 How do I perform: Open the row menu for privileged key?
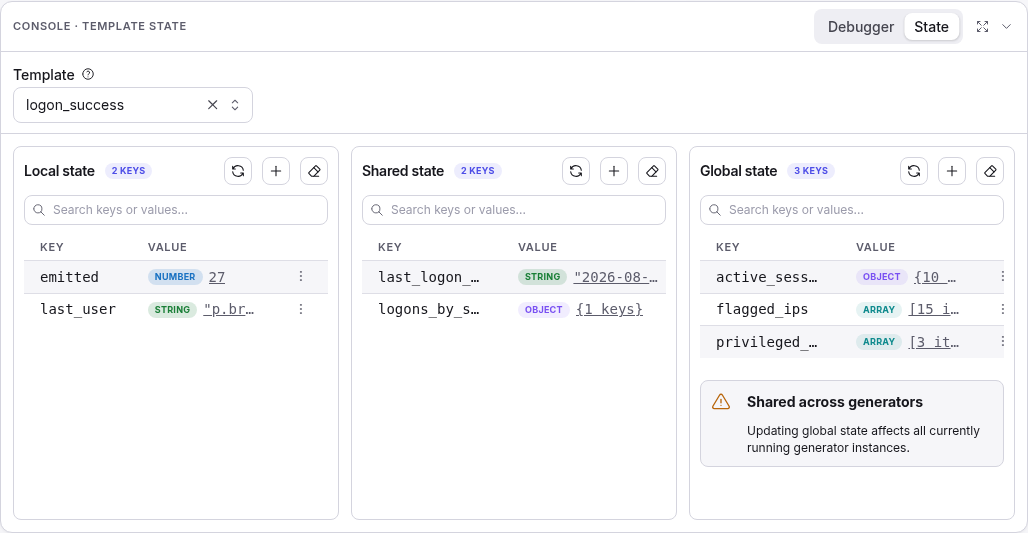click(x=1002, y=342)
